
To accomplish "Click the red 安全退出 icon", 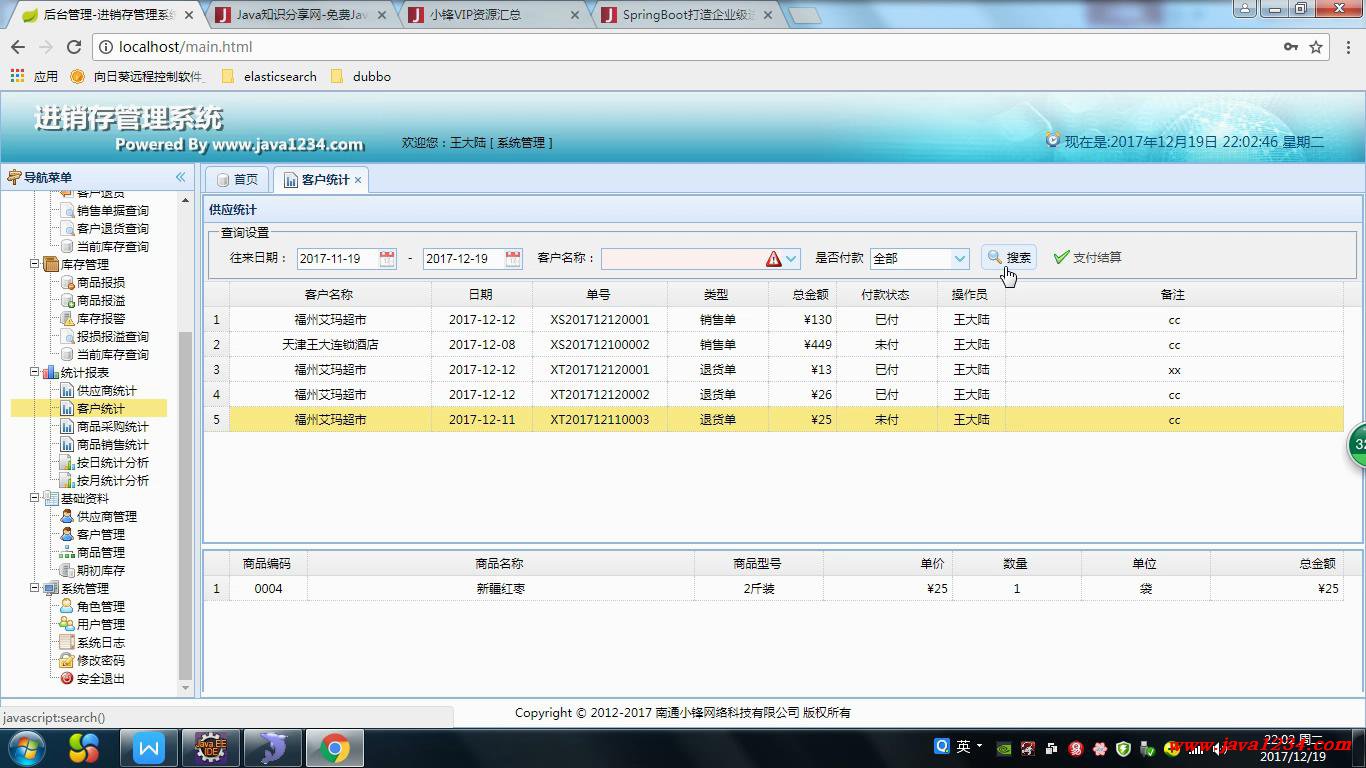I will [x=67, y=679].
